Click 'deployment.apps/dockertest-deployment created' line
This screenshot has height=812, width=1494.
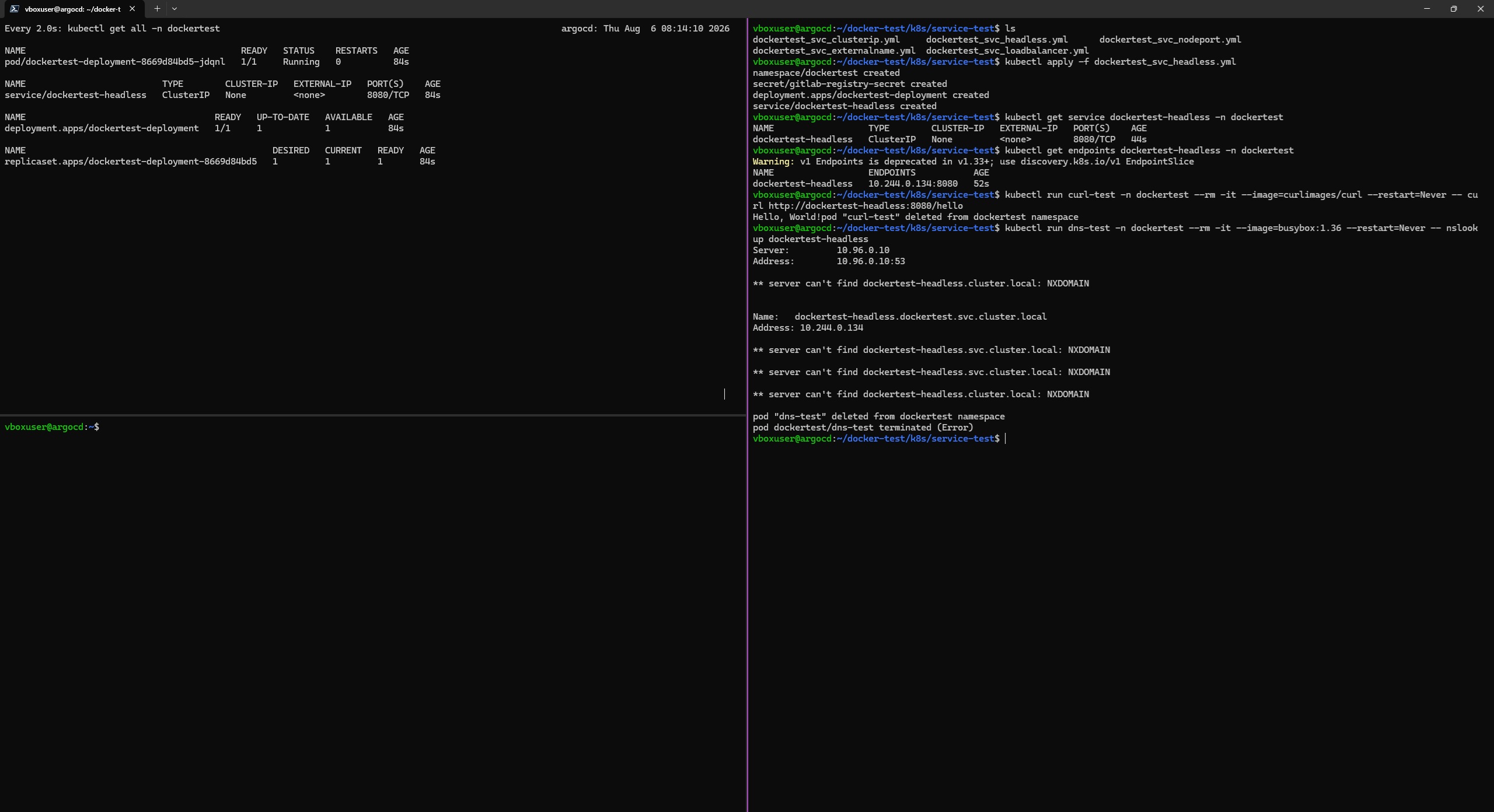coord(871,95)
